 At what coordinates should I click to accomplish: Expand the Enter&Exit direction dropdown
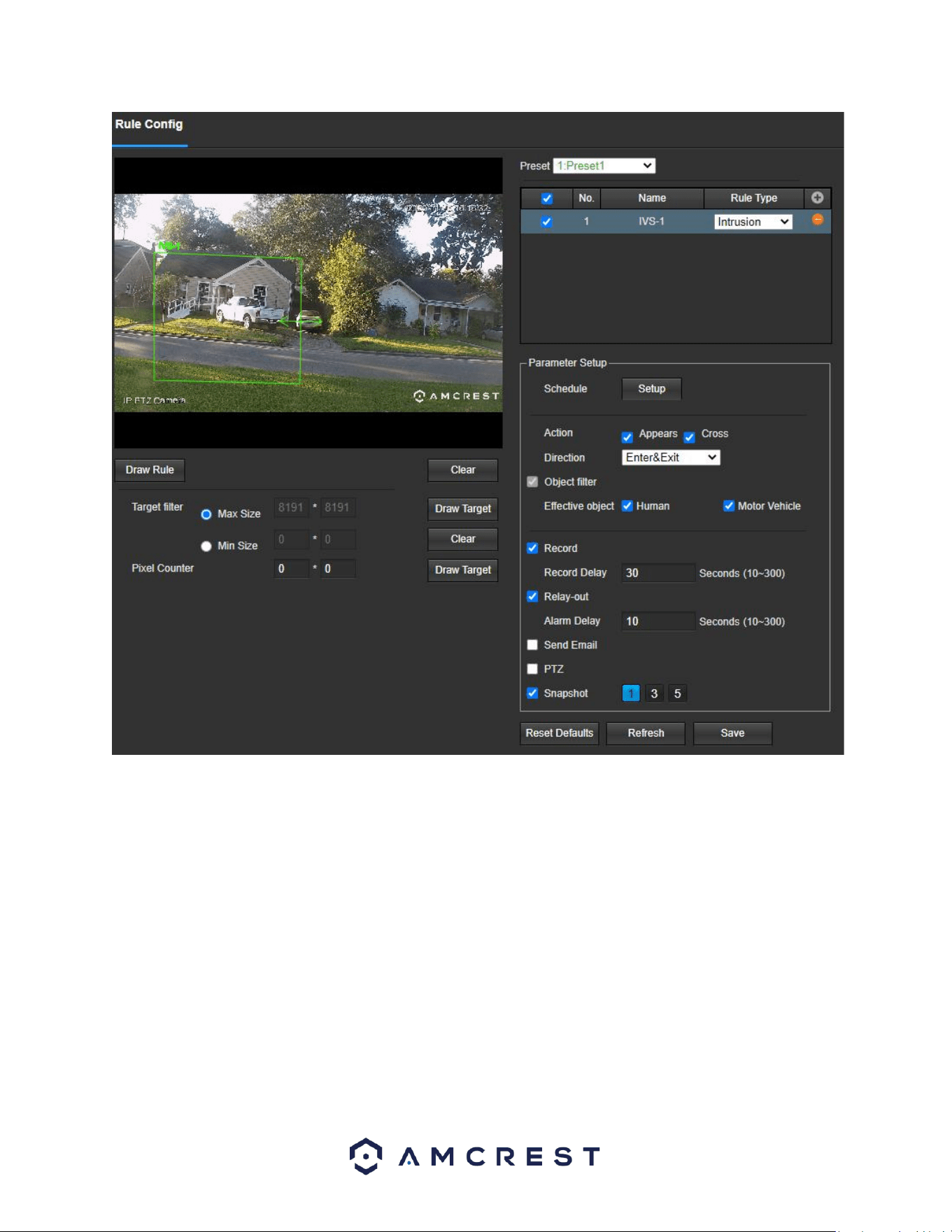click(x=671, y=458)
